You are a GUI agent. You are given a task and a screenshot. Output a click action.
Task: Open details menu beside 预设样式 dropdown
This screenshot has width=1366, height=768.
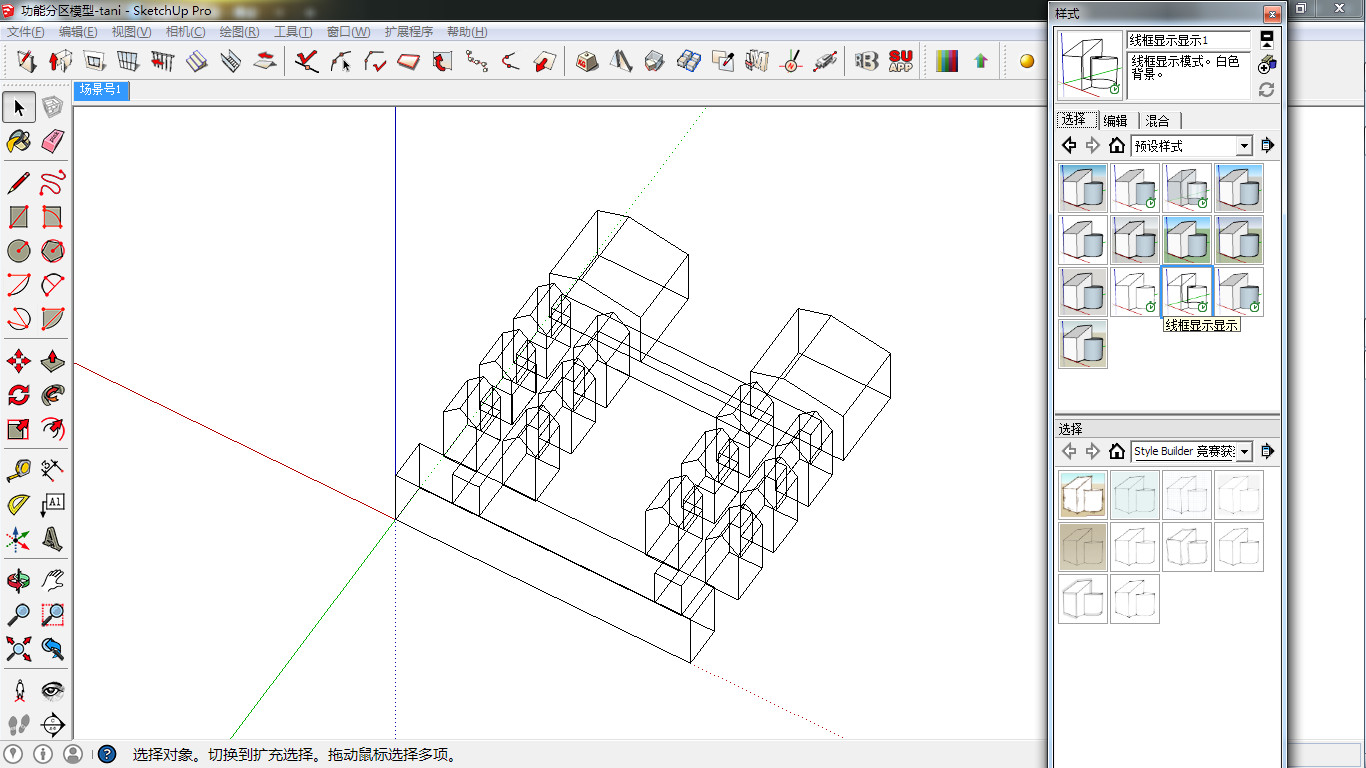point(1268,146)
